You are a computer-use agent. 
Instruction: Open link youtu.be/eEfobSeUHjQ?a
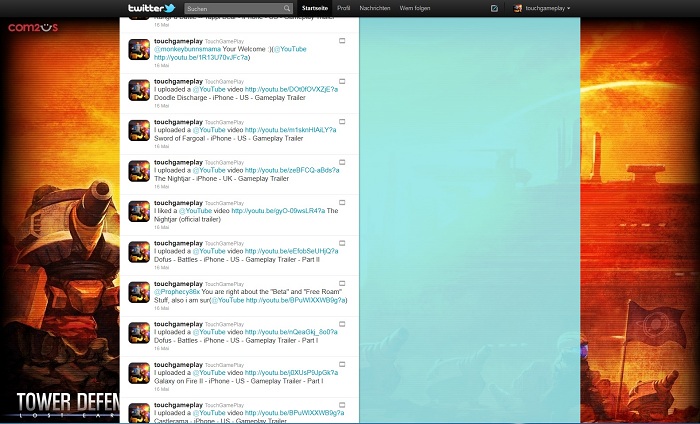[292, 251]
